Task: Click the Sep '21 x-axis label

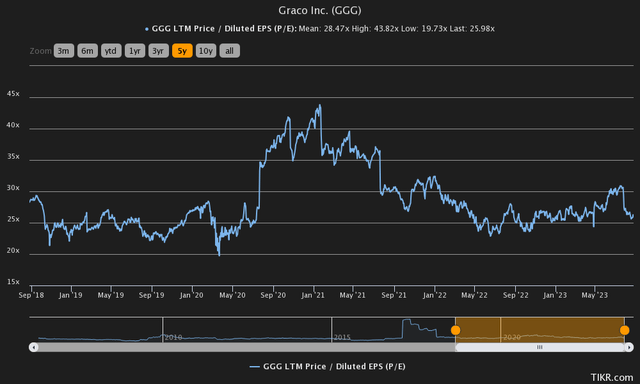Action: tap(394, 295)
